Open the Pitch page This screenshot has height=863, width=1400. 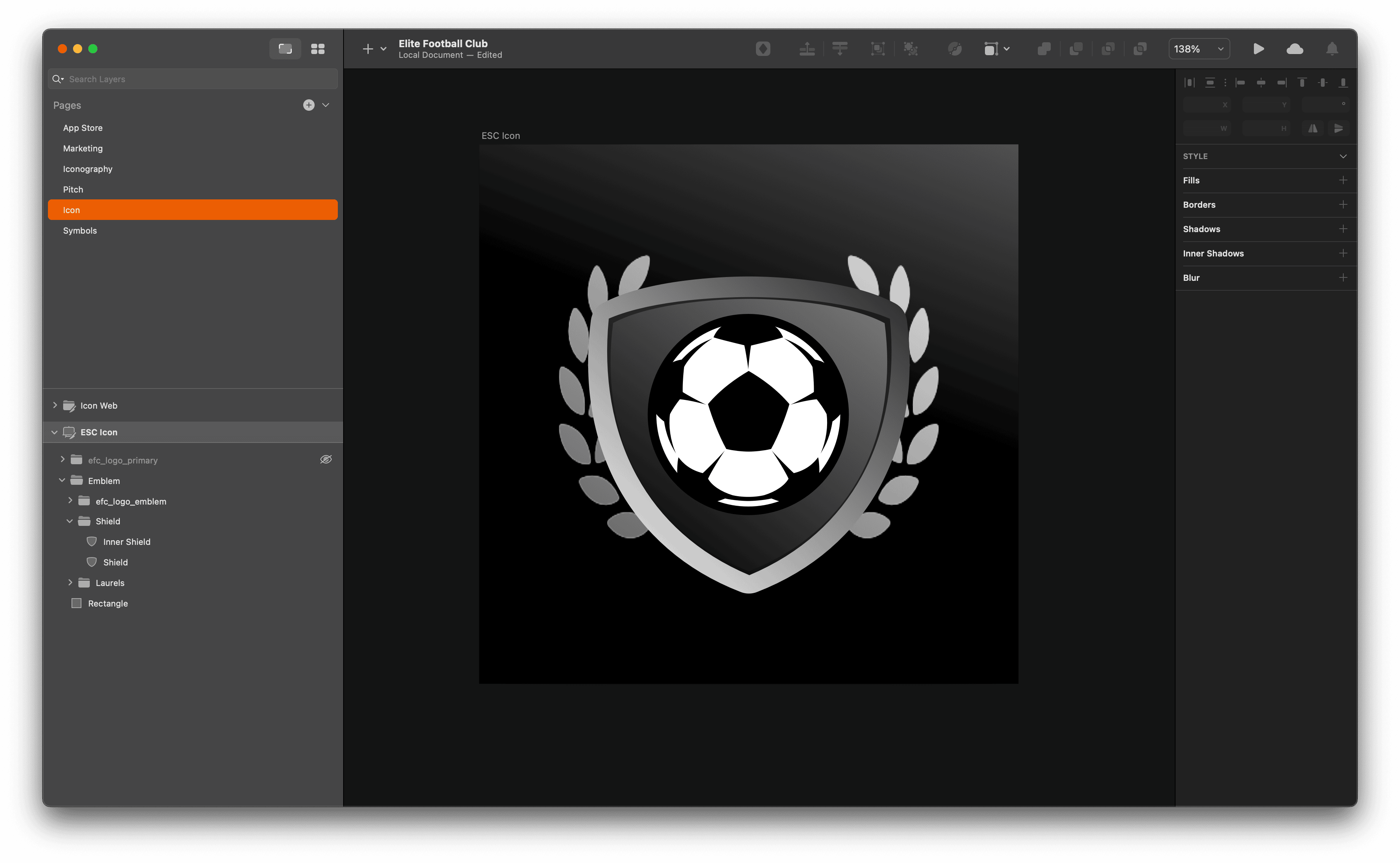tap(193, 189)
